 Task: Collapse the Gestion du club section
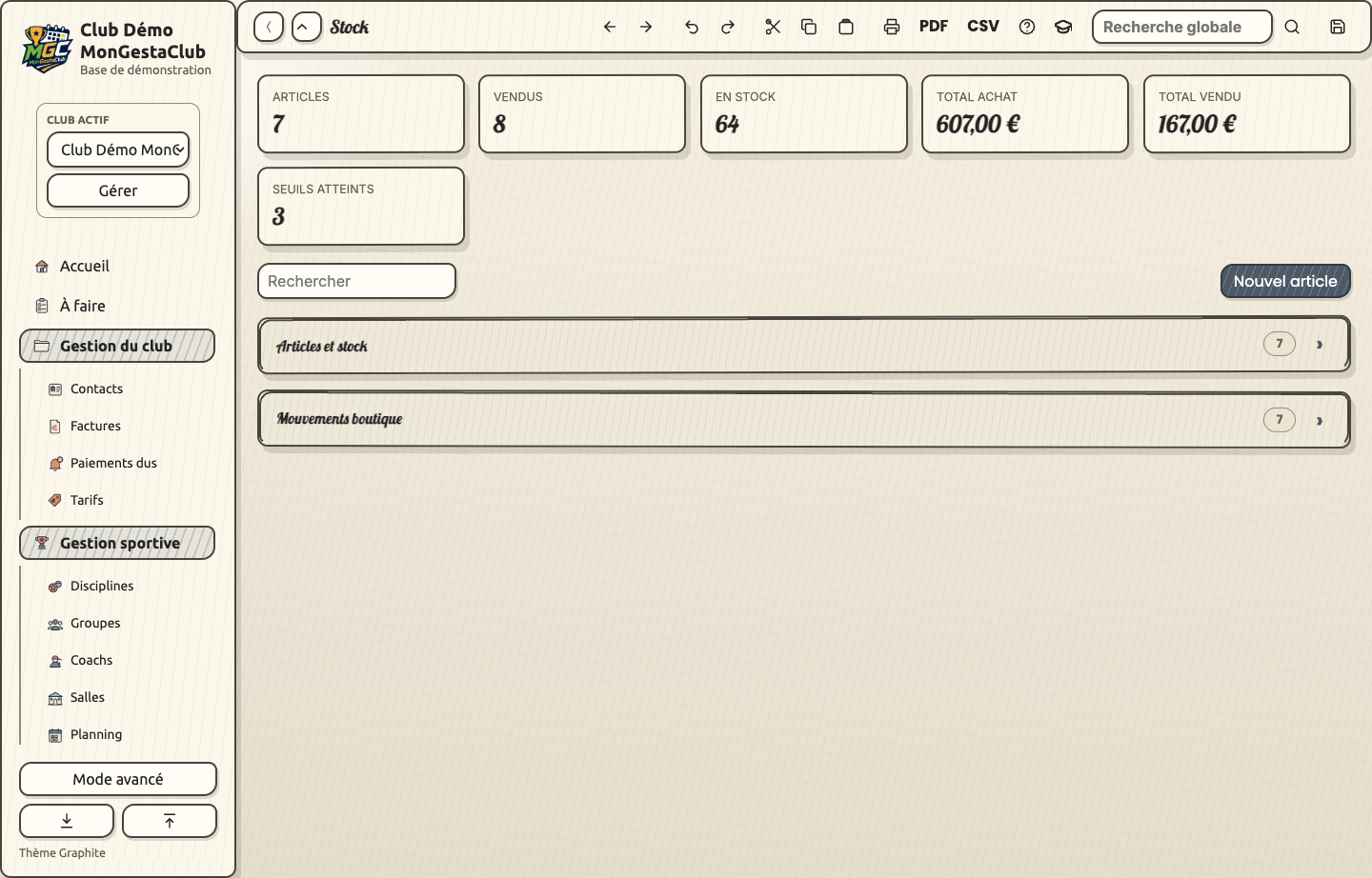pyautogui.click(x=117, y=346)
